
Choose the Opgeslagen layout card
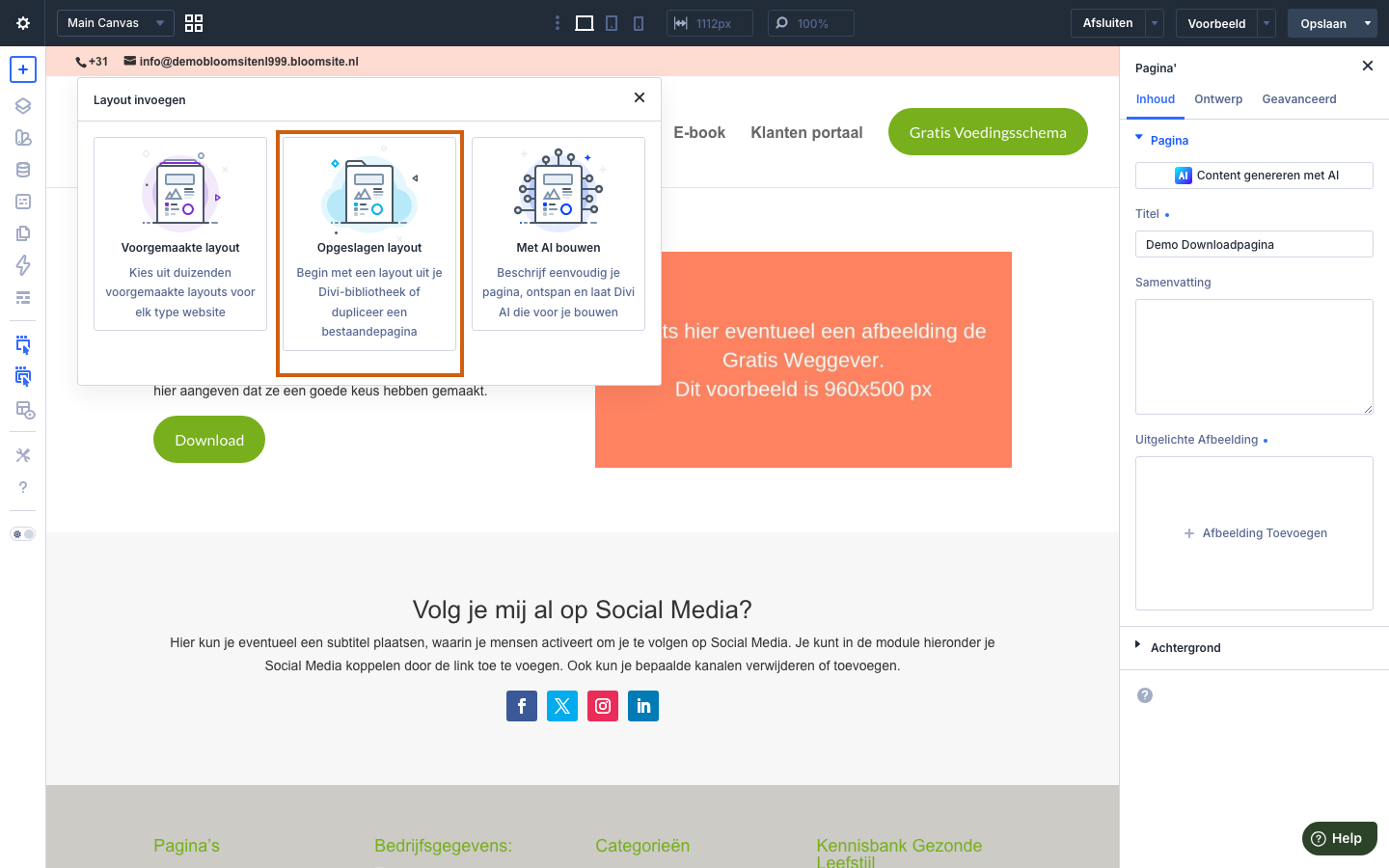pos(369,244)
